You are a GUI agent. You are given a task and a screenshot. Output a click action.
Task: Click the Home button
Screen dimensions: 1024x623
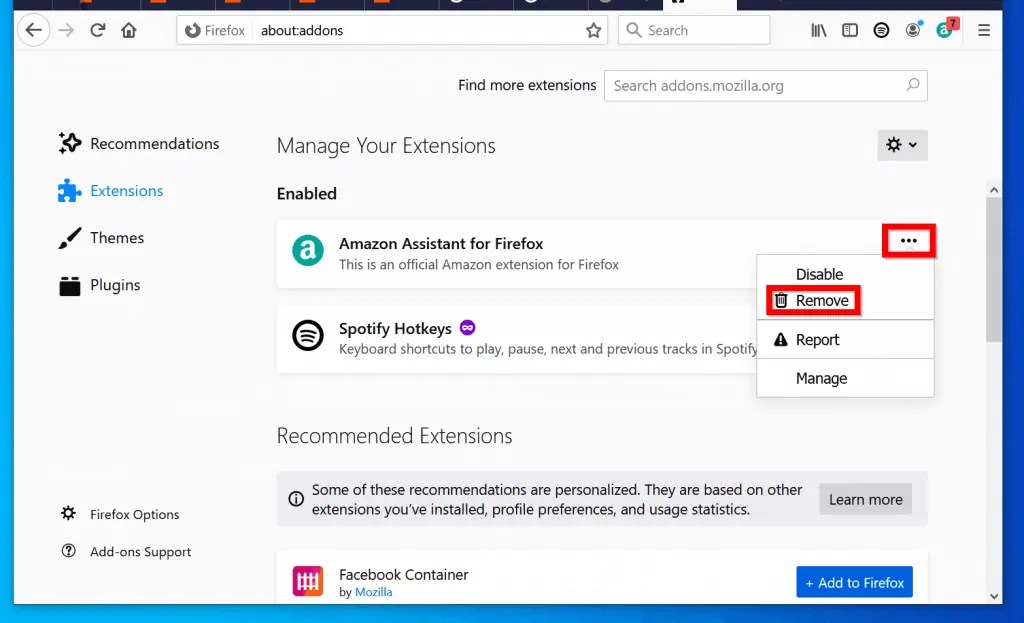coord(130,30)
